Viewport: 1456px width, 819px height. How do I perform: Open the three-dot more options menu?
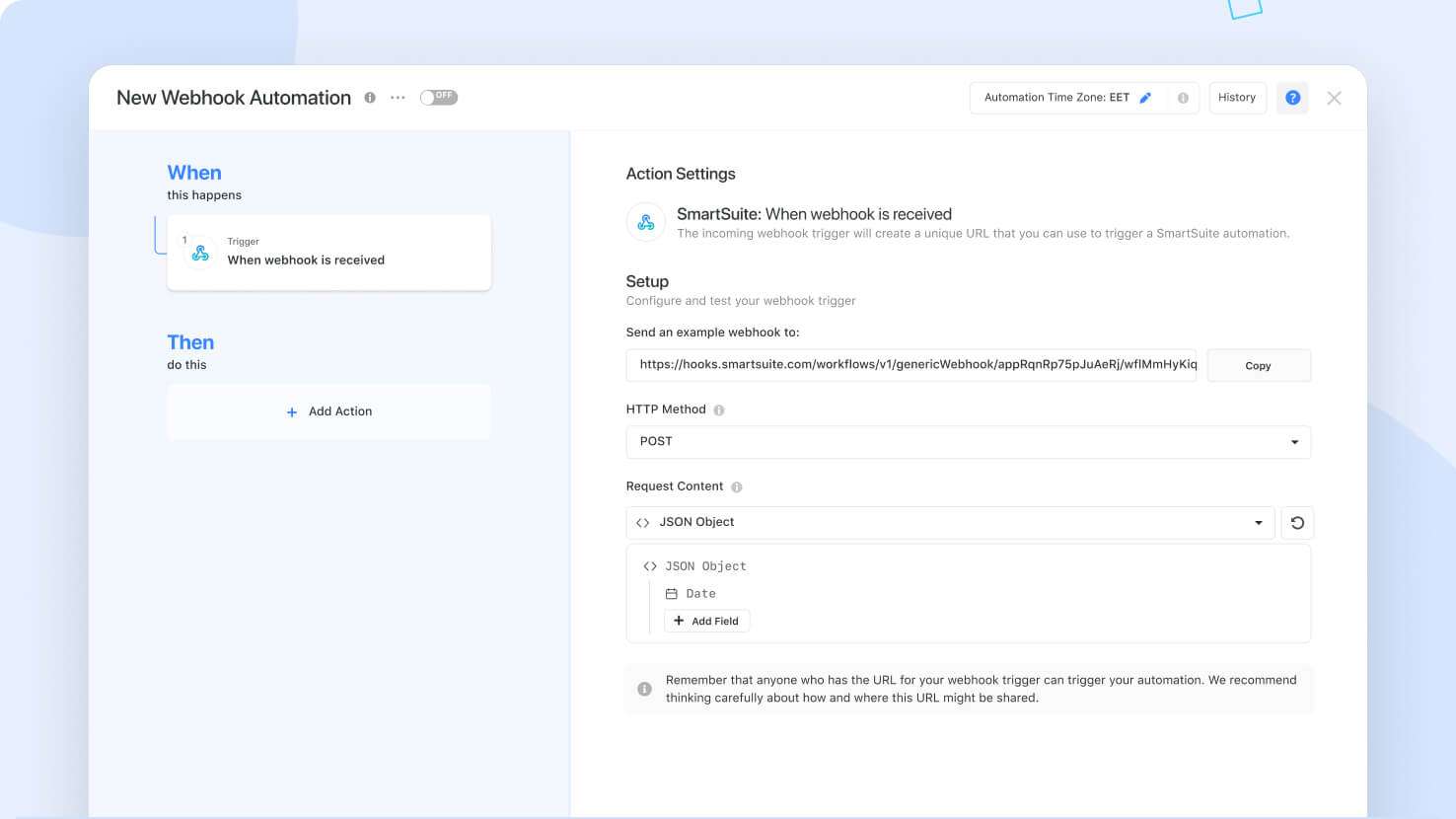(x=398, y=98)
